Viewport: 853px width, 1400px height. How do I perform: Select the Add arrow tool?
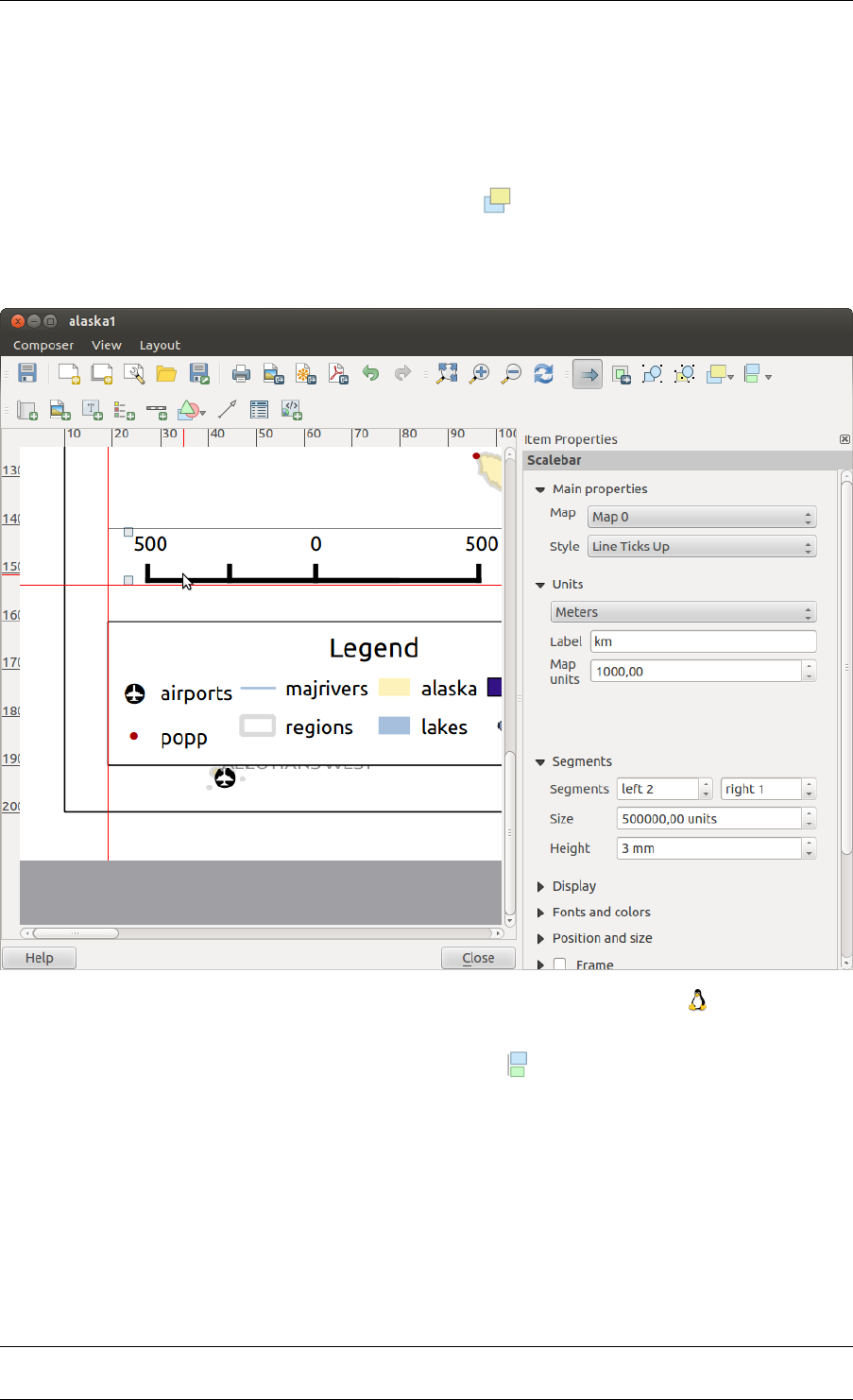tap(227, 410)
